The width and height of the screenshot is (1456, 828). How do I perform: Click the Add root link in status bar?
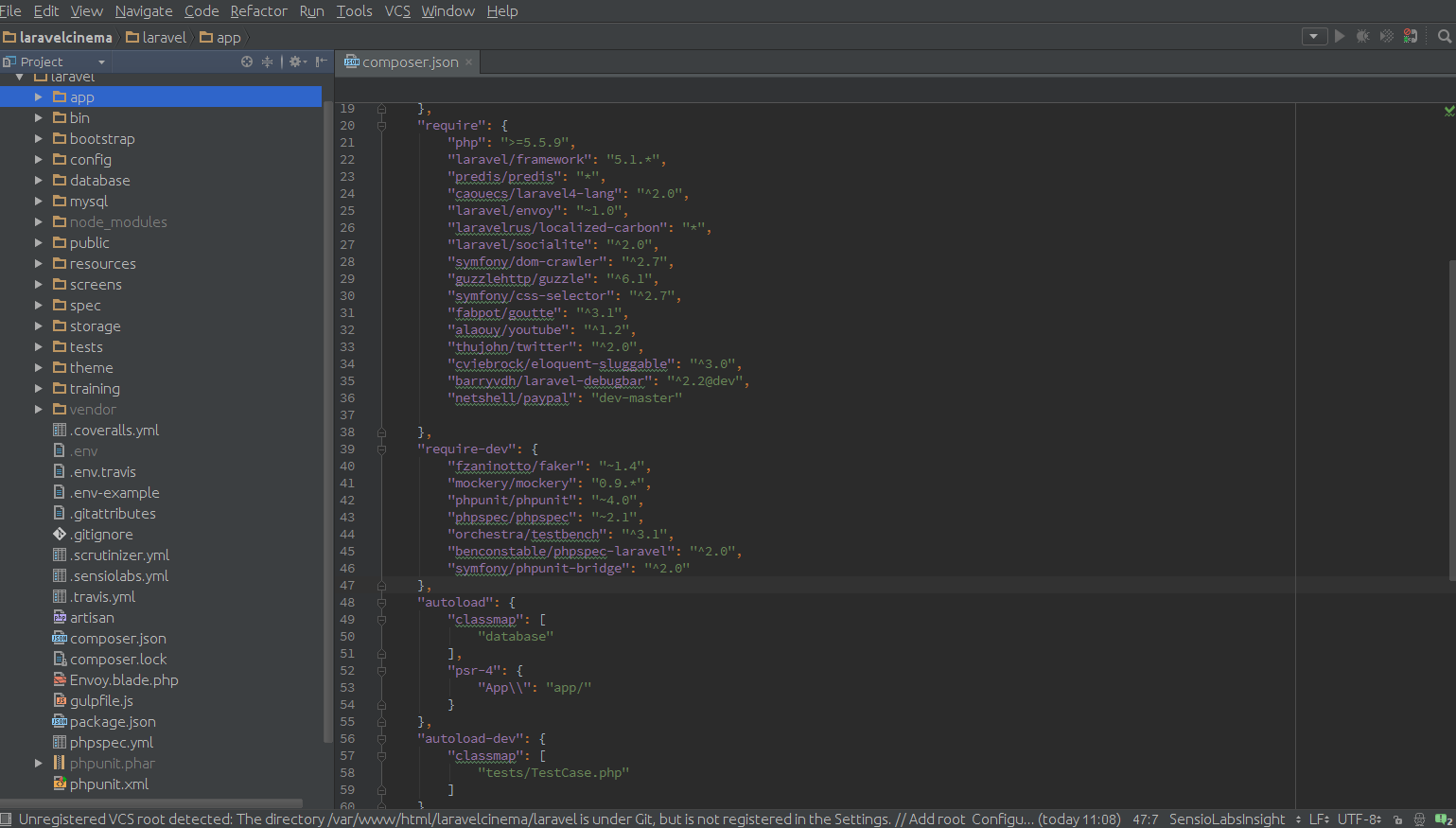tap(937, 819)
